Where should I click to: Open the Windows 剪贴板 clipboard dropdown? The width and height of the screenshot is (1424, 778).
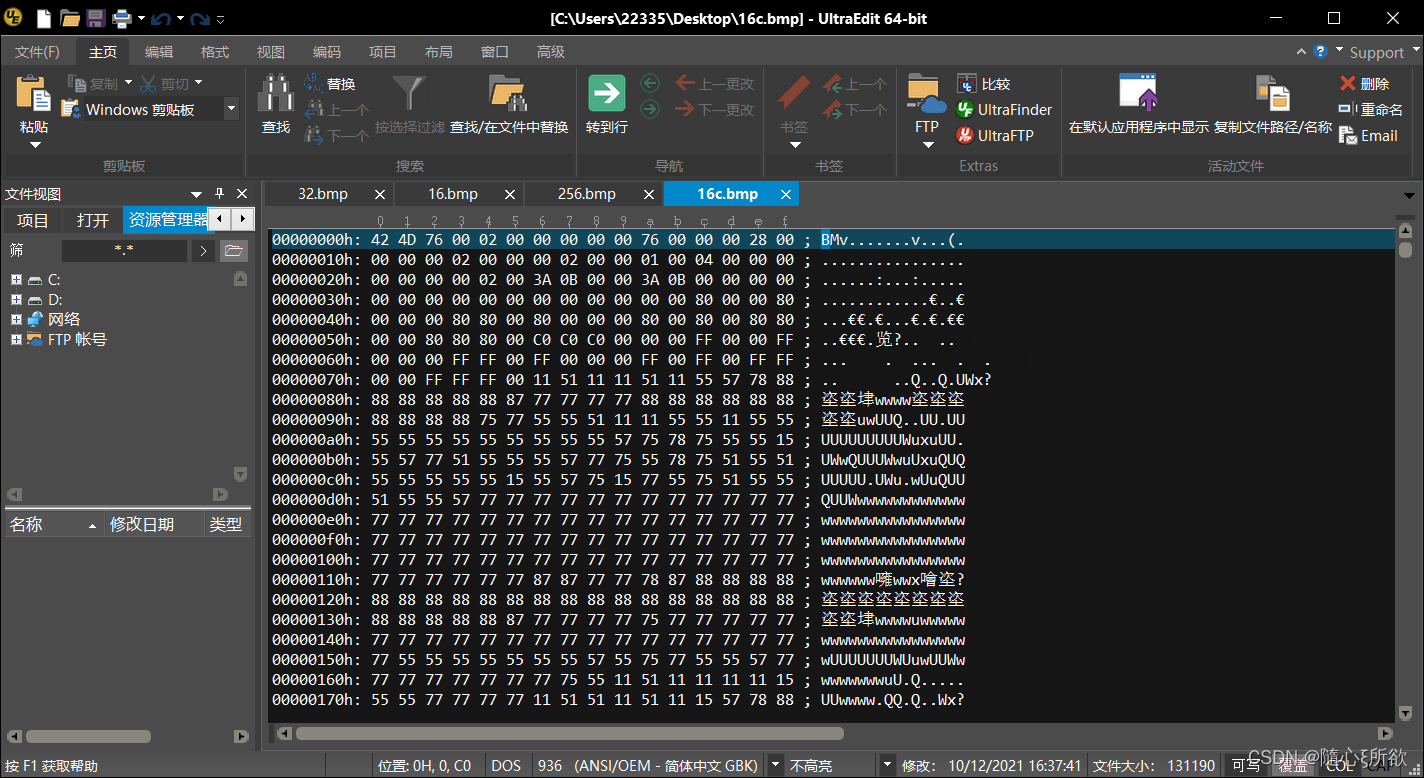tap(231, 109)
